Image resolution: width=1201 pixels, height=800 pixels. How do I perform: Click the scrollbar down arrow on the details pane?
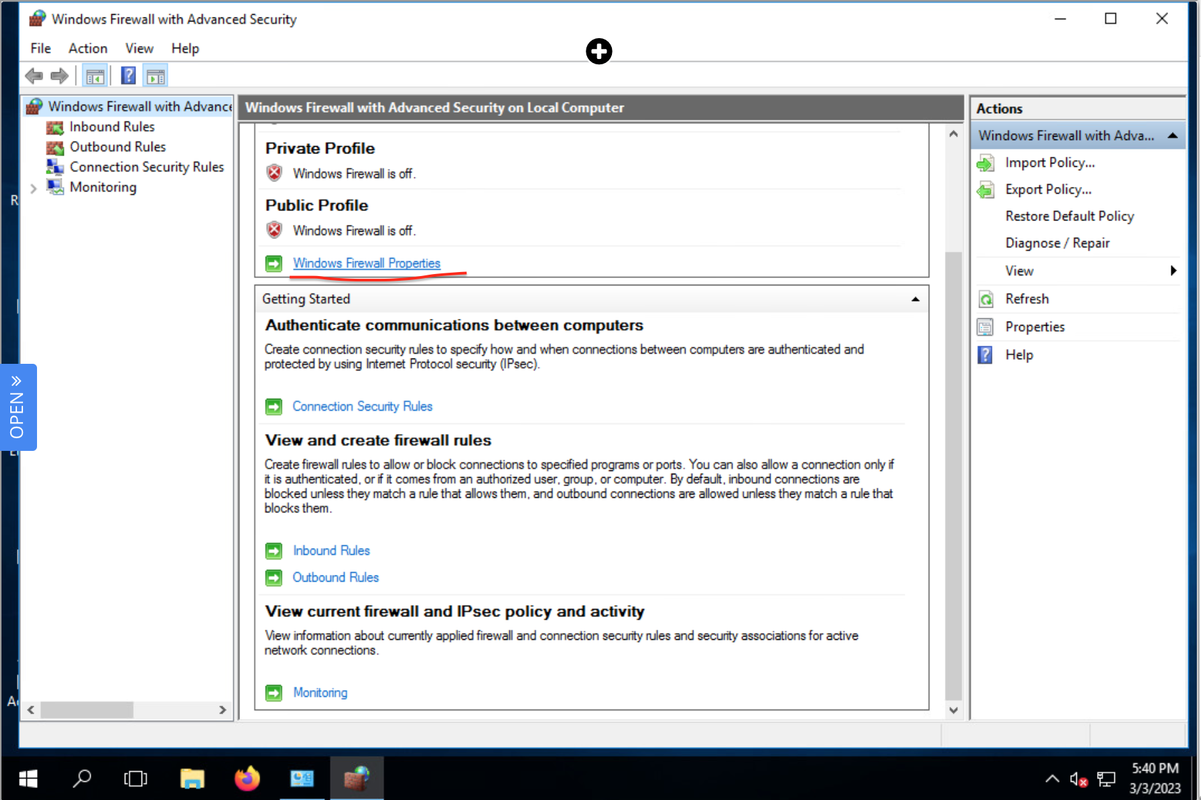click(x=953, y=709)
